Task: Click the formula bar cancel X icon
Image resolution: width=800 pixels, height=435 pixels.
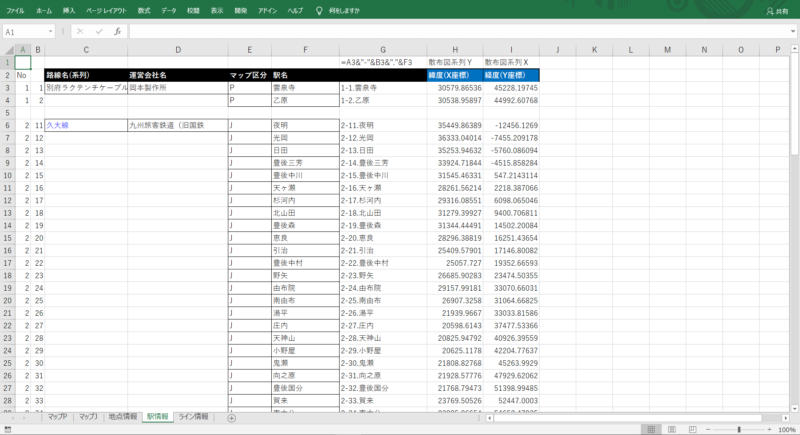Action: tap(79, 31)
